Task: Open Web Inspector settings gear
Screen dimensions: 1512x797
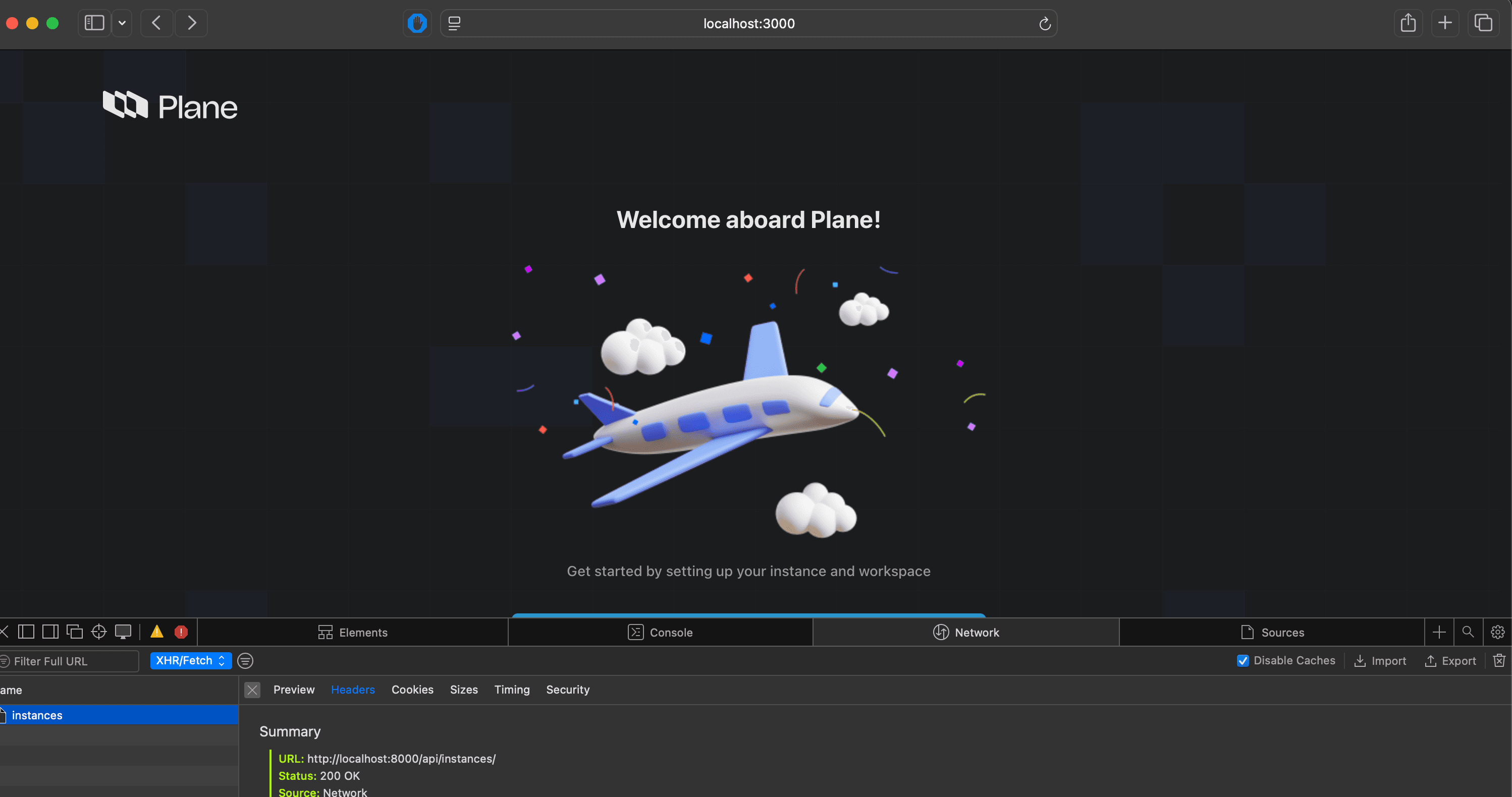Action: [x=1497, y=632]
